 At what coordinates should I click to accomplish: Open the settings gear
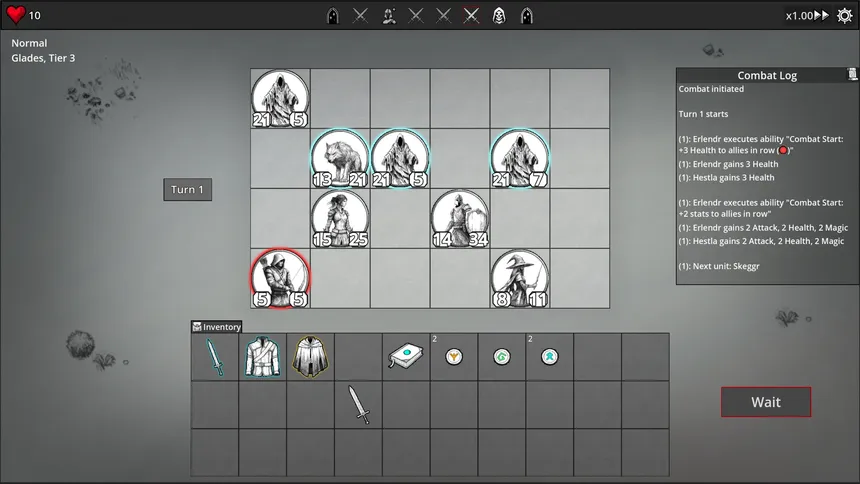845,15
